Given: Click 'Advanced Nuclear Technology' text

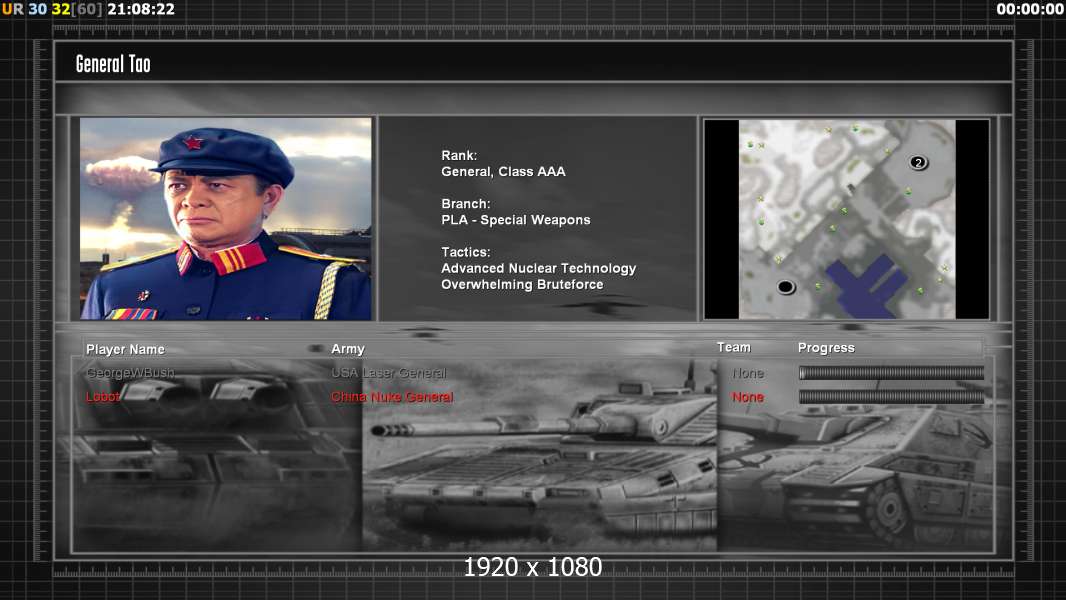Looking at the screenshot, I should 538,268.
